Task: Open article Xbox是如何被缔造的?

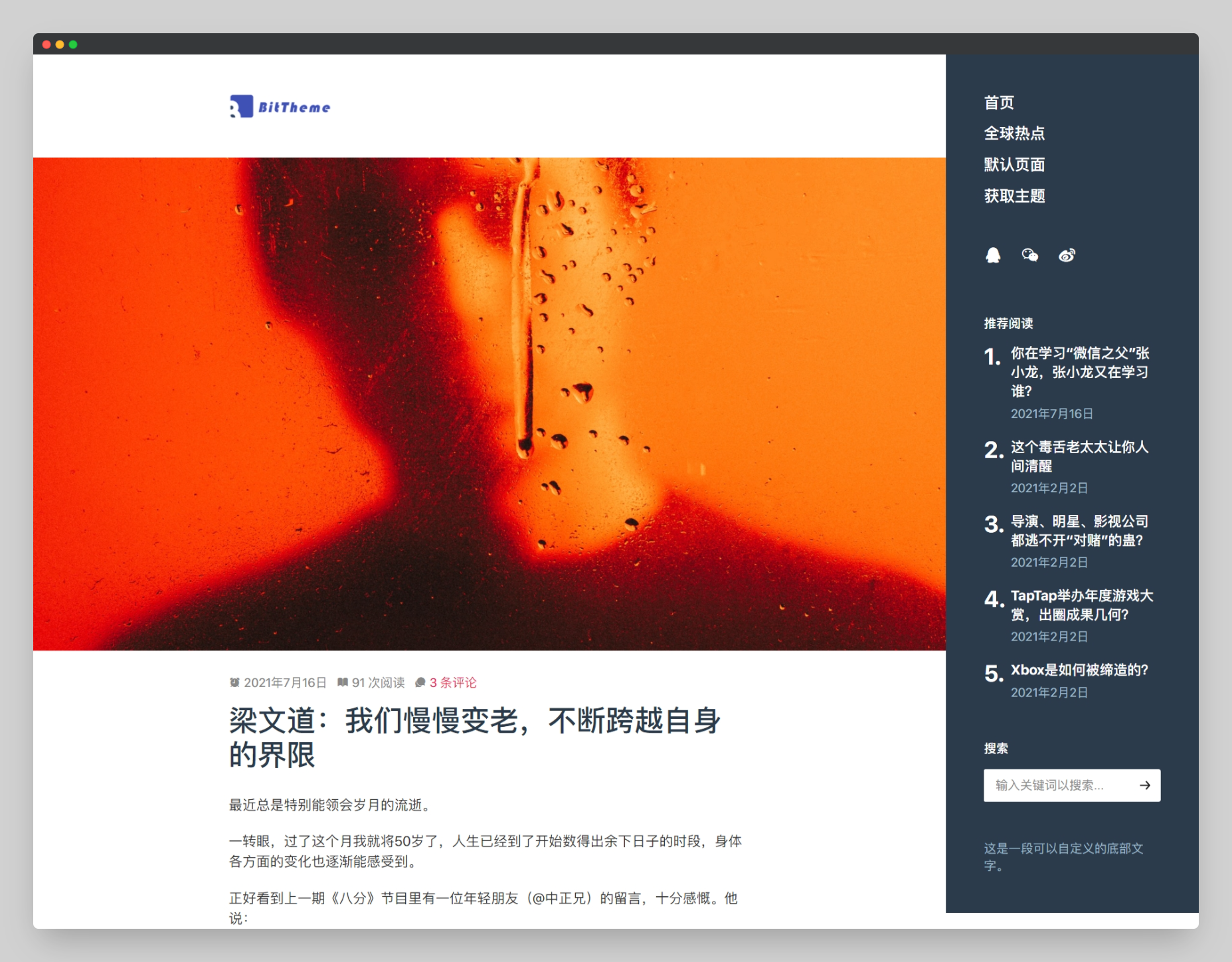Action: [1079, 670]
